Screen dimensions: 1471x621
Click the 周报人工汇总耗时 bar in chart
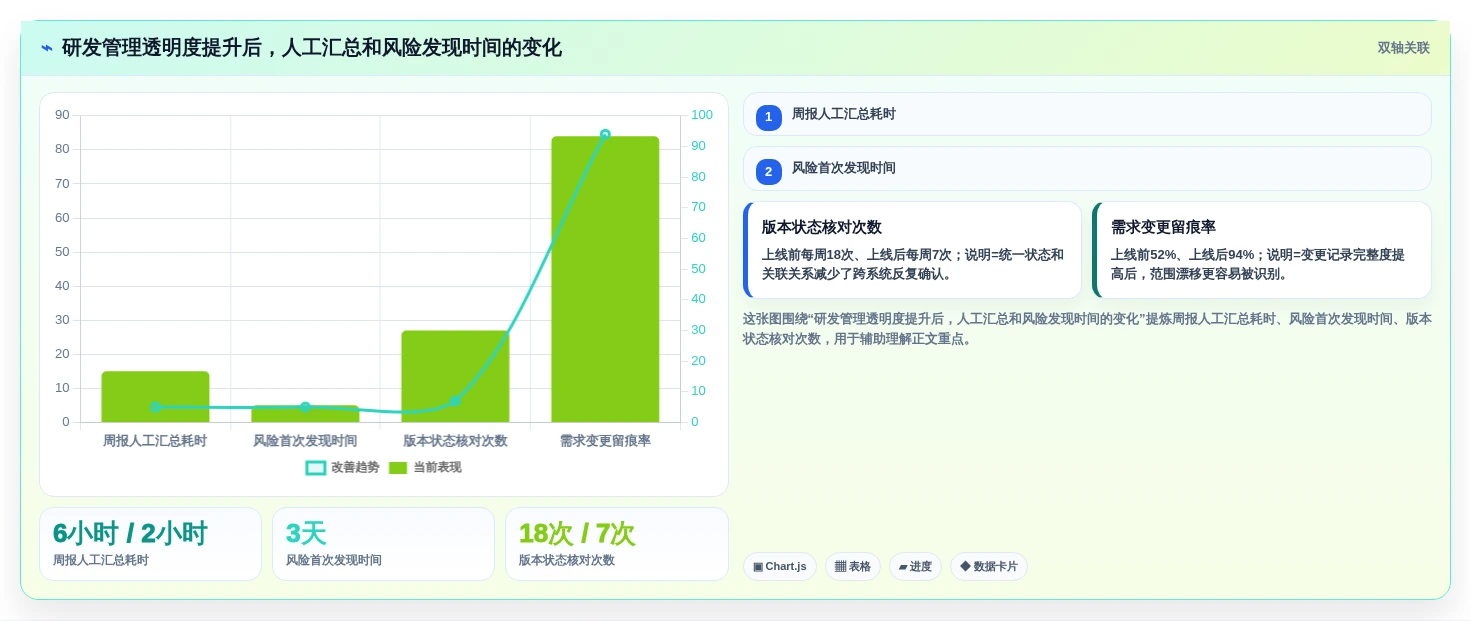click(155, 397)
